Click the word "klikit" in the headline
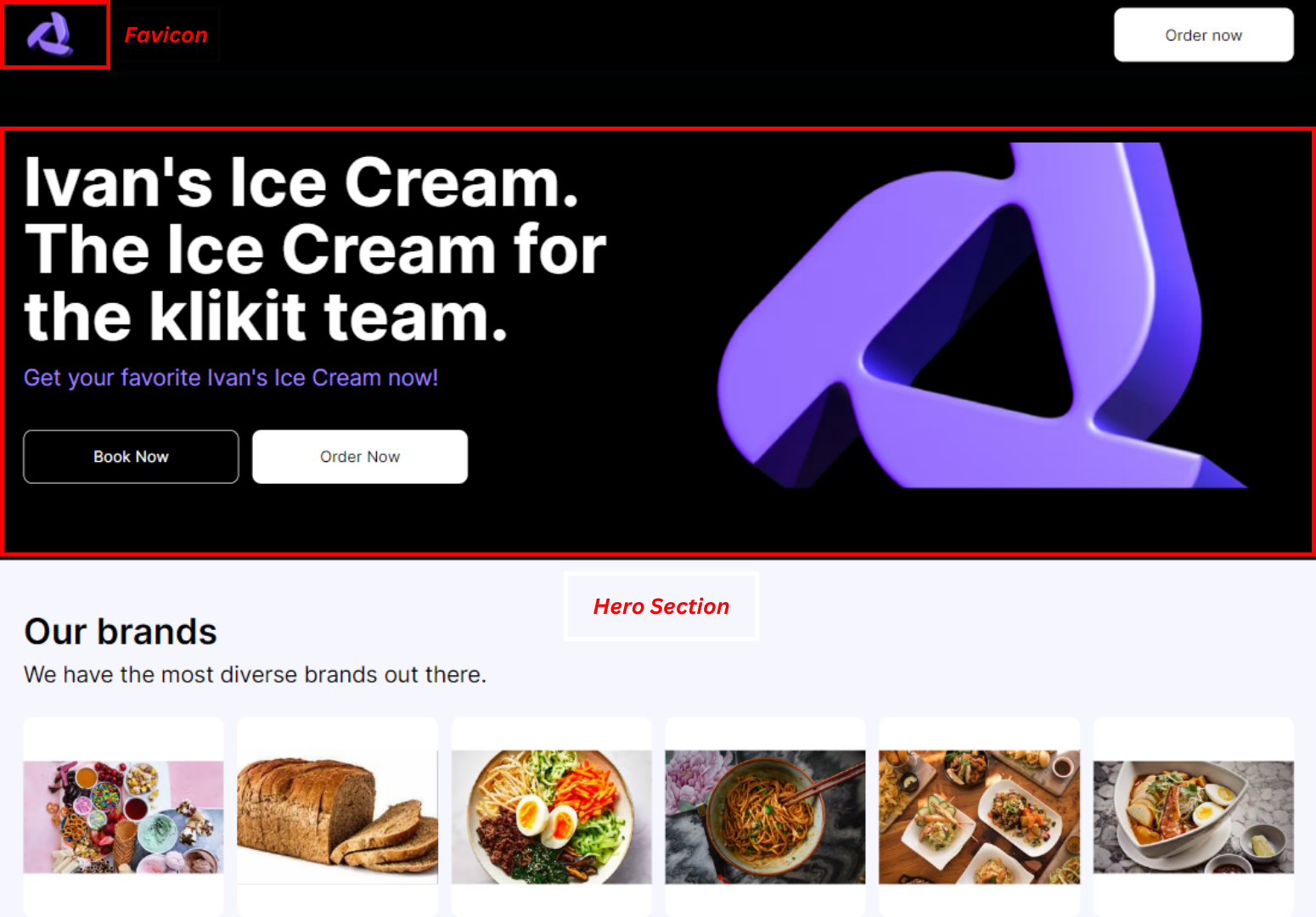 pos(228,316)
